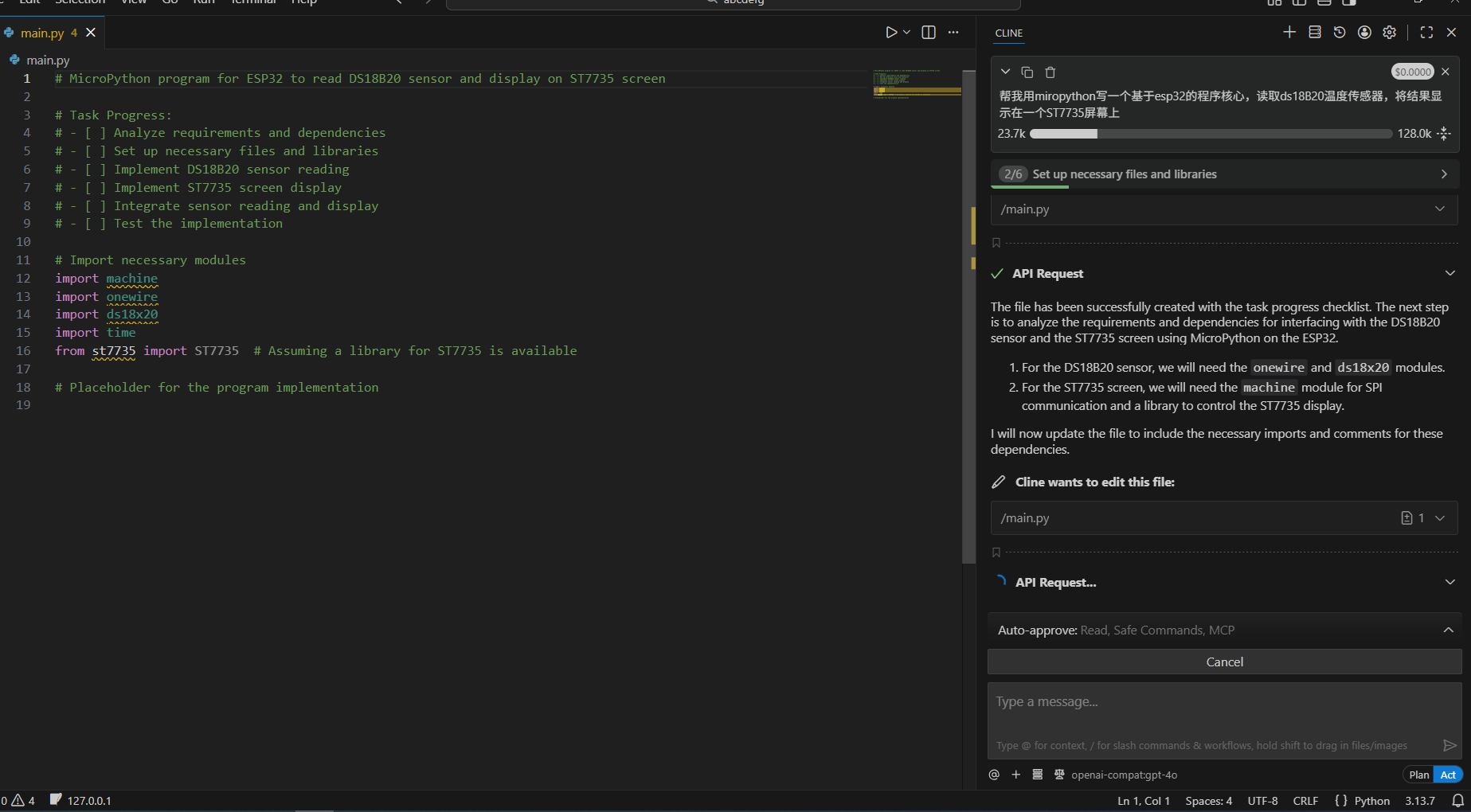The image size is (1471, 812).
Task: Expand the in-progress API Request section
Action: point(1450,582)
